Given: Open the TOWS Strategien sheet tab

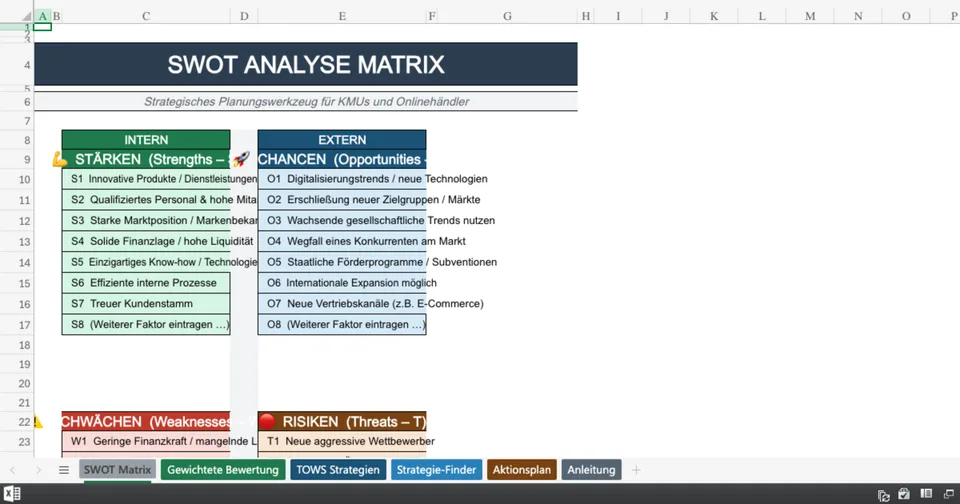Looking at the screenshot, I should [x=338, y=470].
